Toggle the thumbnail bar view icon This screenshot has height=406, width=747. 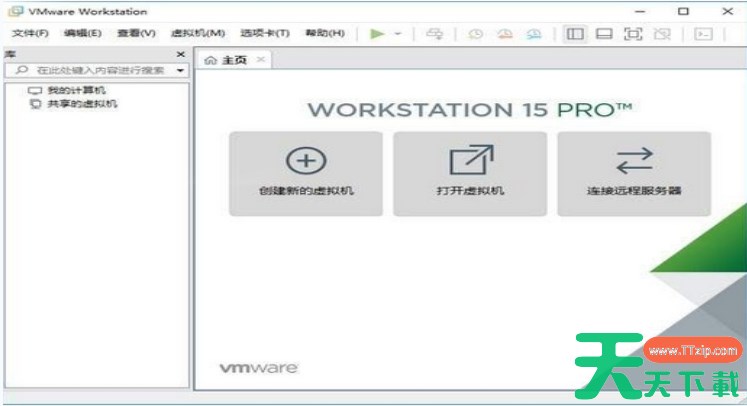click(604, 34)
